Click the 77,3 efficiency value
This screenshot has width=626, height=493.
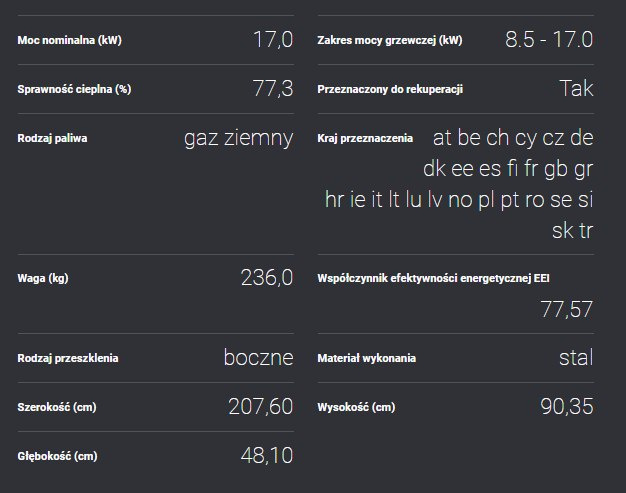(x=273, y=89)
